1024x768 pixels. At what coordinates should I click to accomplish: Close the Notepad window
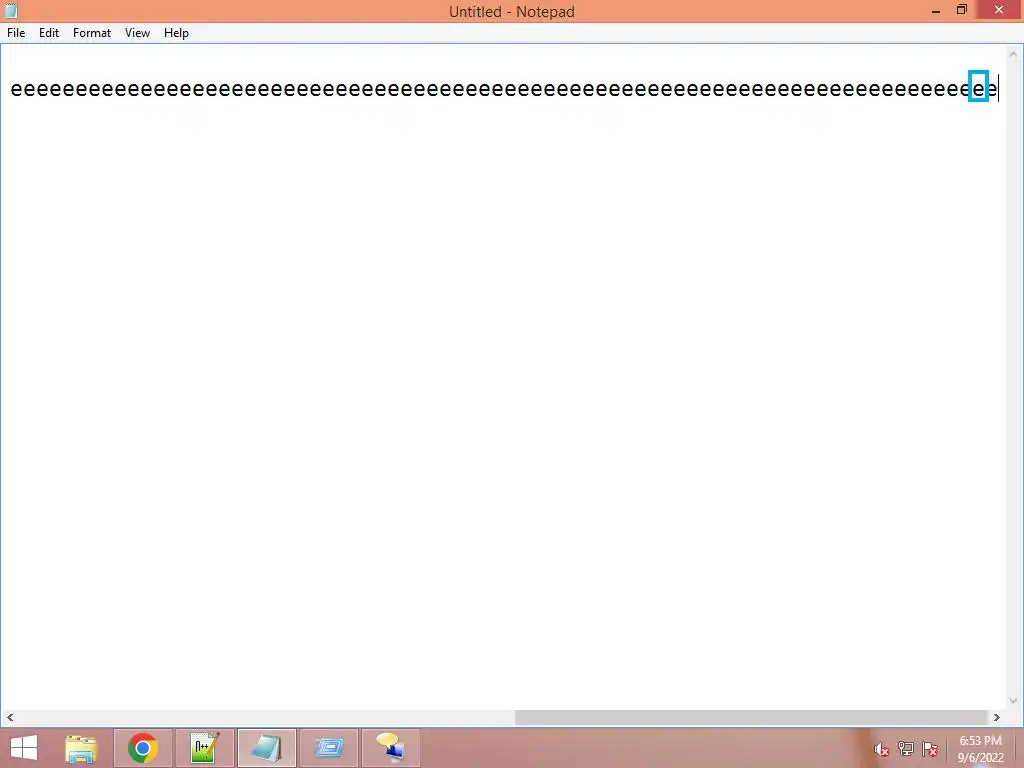click(x=999, y=10)
